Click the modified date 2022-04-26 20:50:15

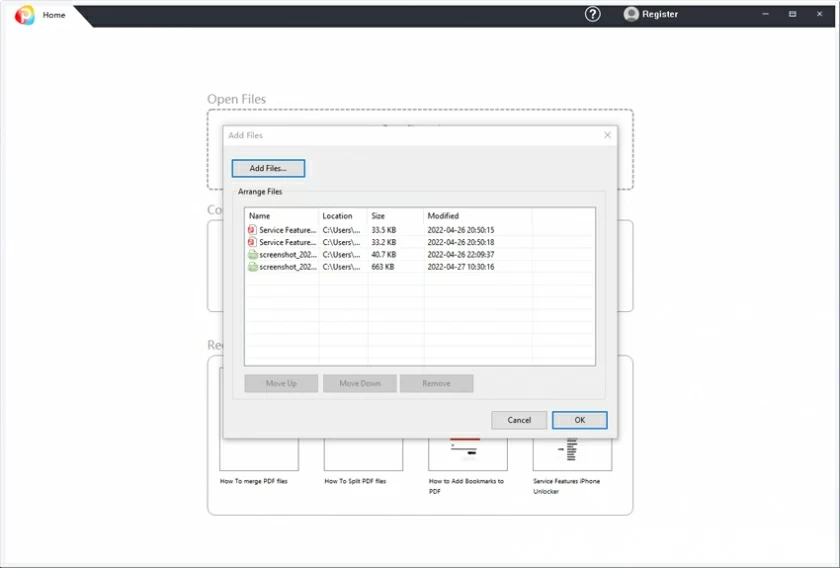pos(461,230)
